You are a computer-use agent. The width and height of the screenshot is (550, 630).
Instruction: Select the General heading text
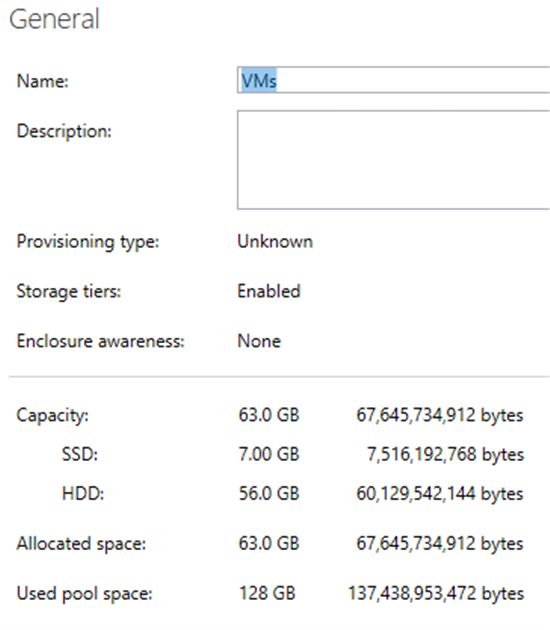click(x=54, y=19)
